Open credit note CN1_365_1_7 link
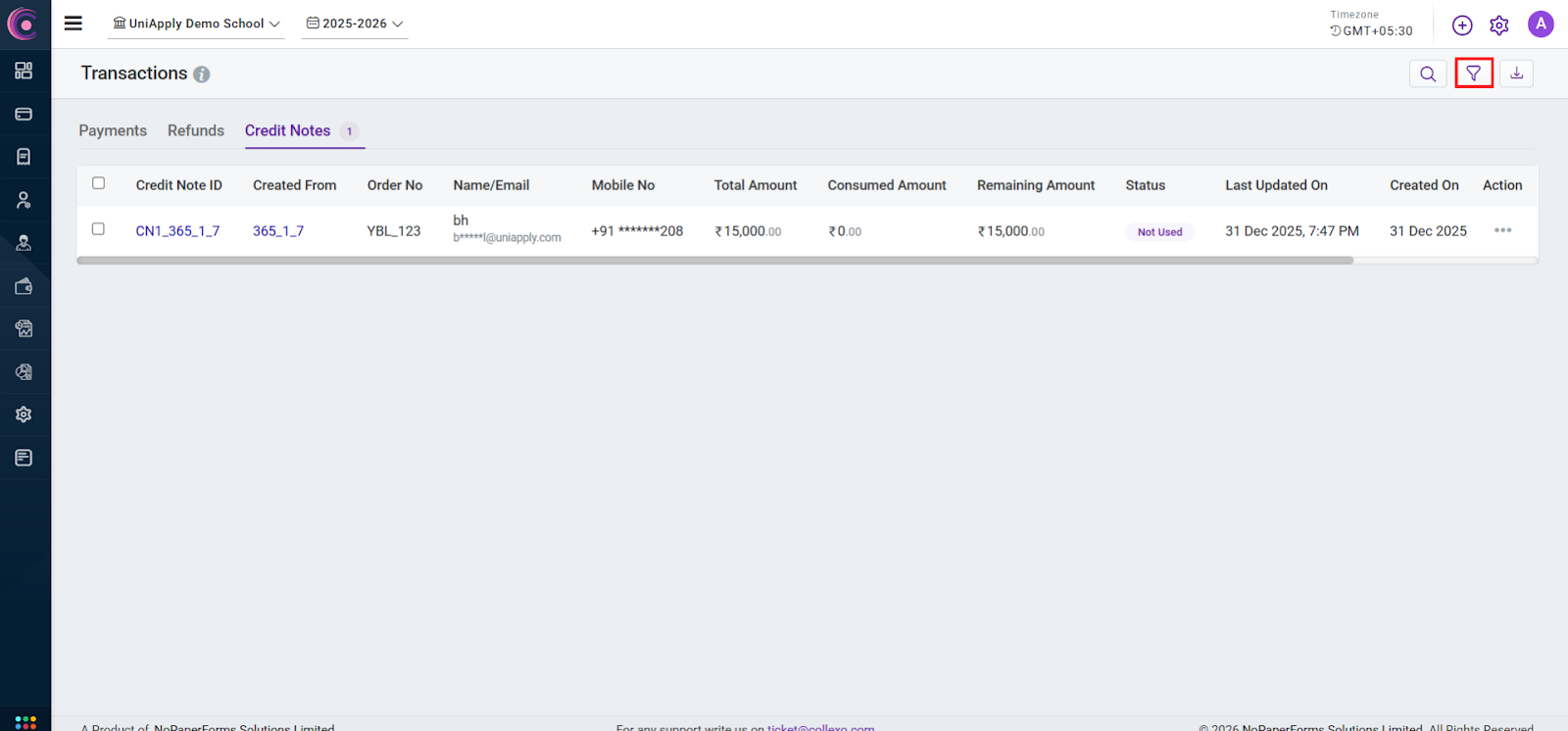 click(177, 231)
